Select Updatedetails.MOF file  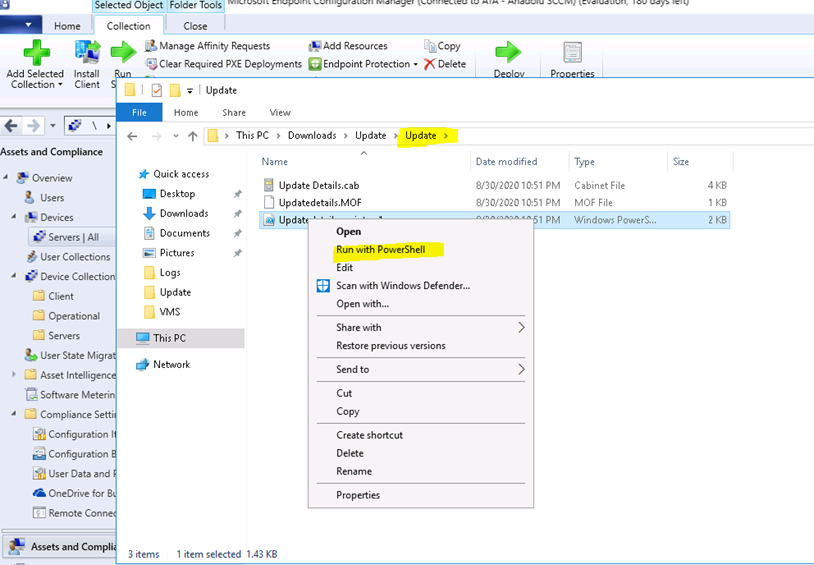320,203
